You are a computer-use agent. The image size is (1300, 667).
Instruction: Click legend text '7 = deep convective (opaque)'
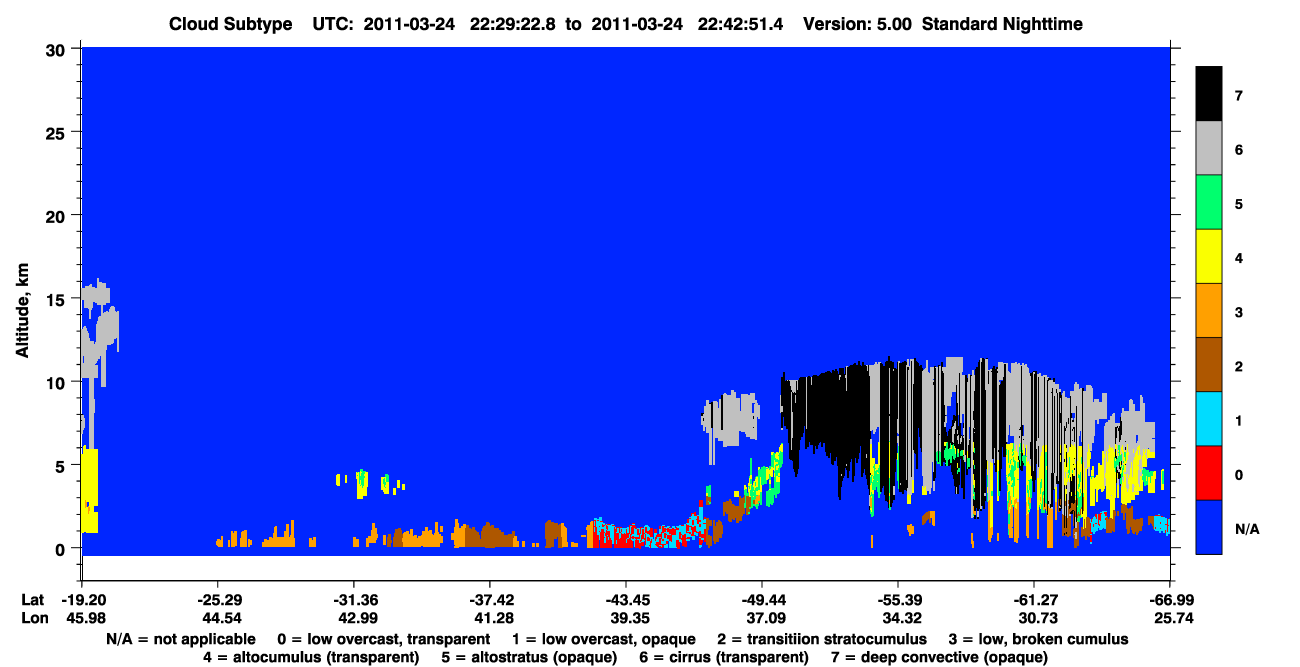(939, 658)
